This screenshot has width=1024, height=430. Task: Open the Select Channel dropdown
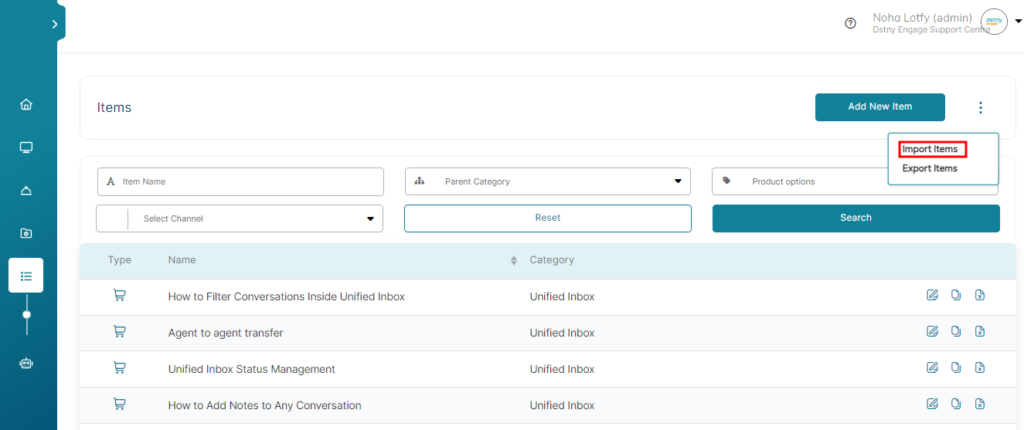pyautogui.click(x=240, y=218)
